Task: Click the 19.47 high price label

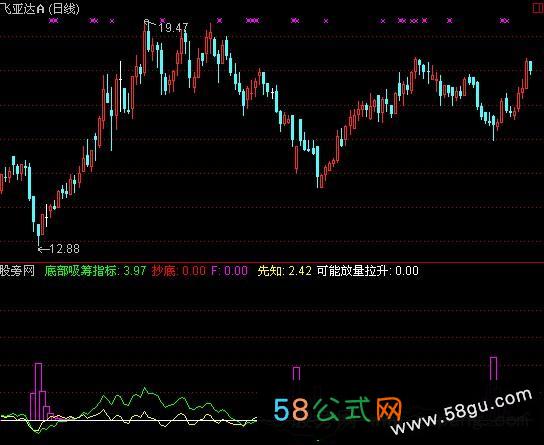Action: 173,28
